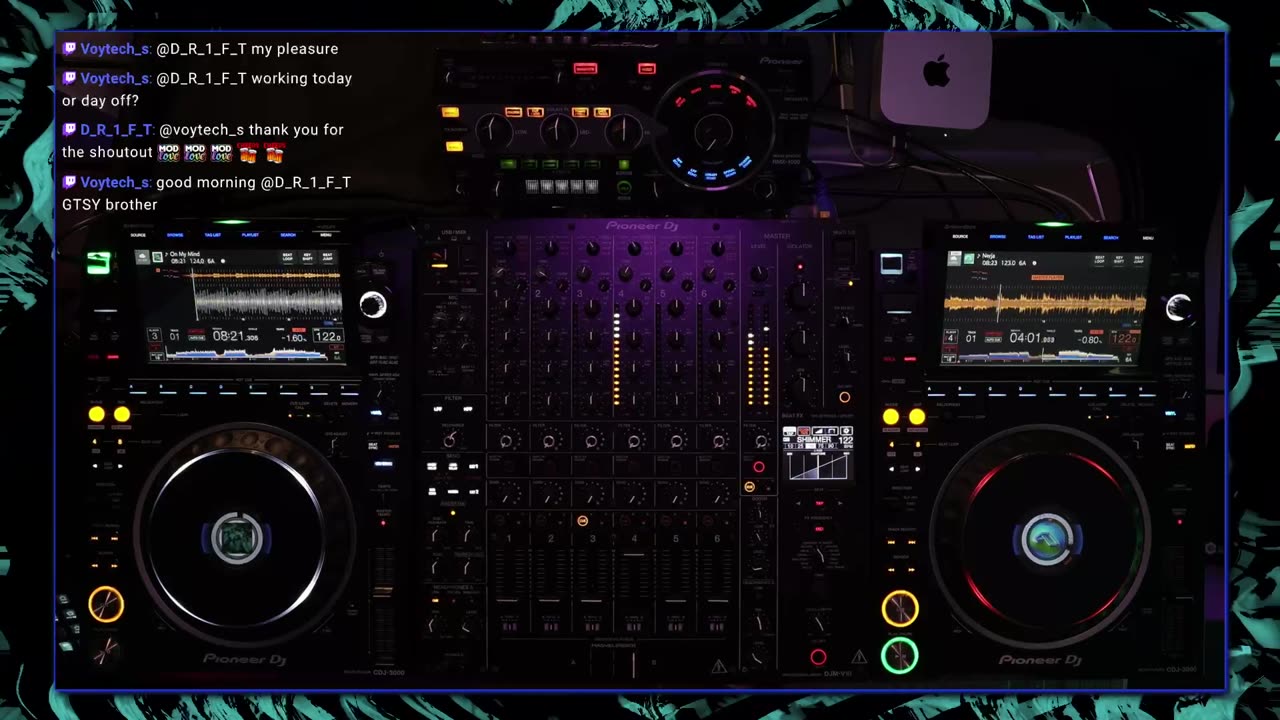
Task: Toggle the channel 3 CUE button on the mixer
Action: (582, 521)
